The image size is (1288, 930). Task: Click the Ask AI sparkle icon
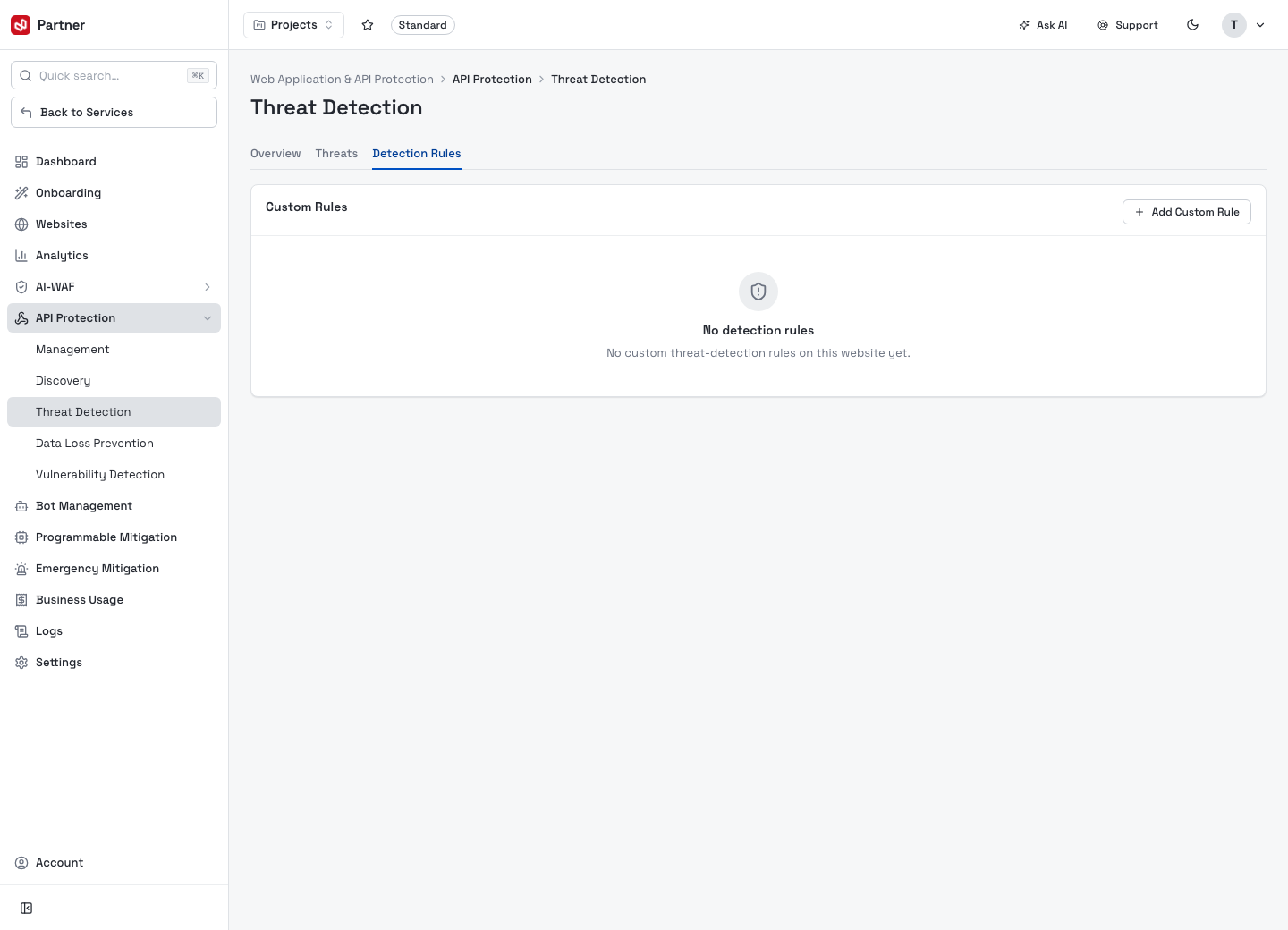(x=1024, y=25)
